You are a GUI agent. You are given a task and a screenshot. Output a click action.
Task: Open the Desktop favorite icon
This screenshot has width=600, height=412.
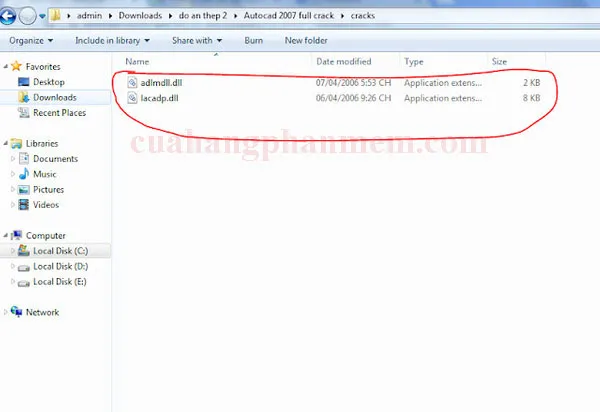tap(23, 82)
